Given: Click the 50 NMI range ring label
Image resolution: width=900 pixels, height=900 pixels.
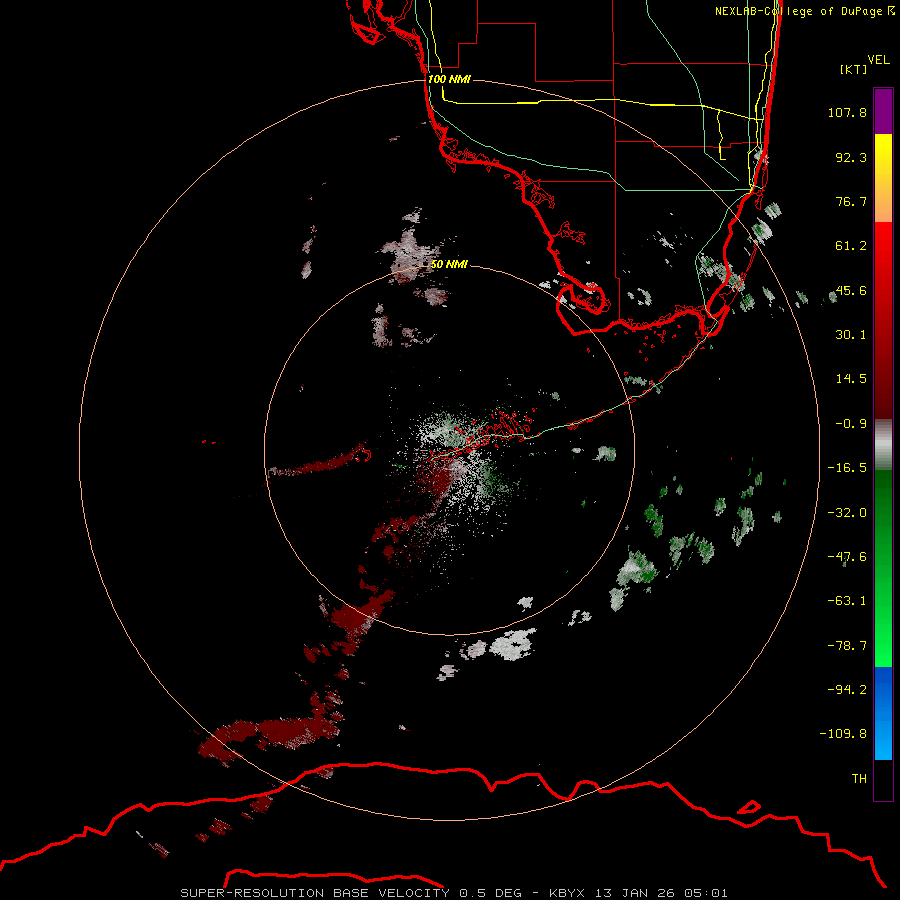Looking at the screenshot, I should (449, 264).
